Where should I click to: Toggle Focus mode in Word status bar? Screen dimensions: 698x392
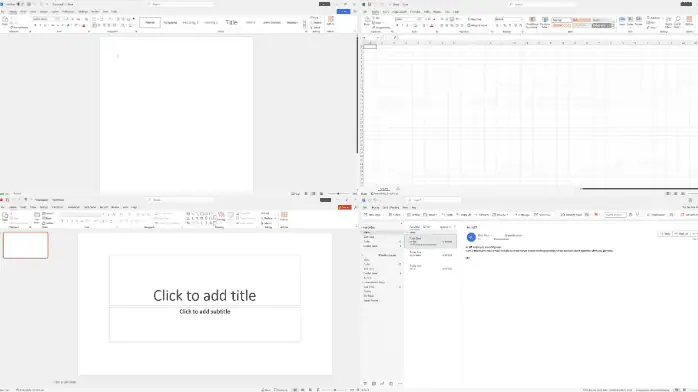pos(295,194)
